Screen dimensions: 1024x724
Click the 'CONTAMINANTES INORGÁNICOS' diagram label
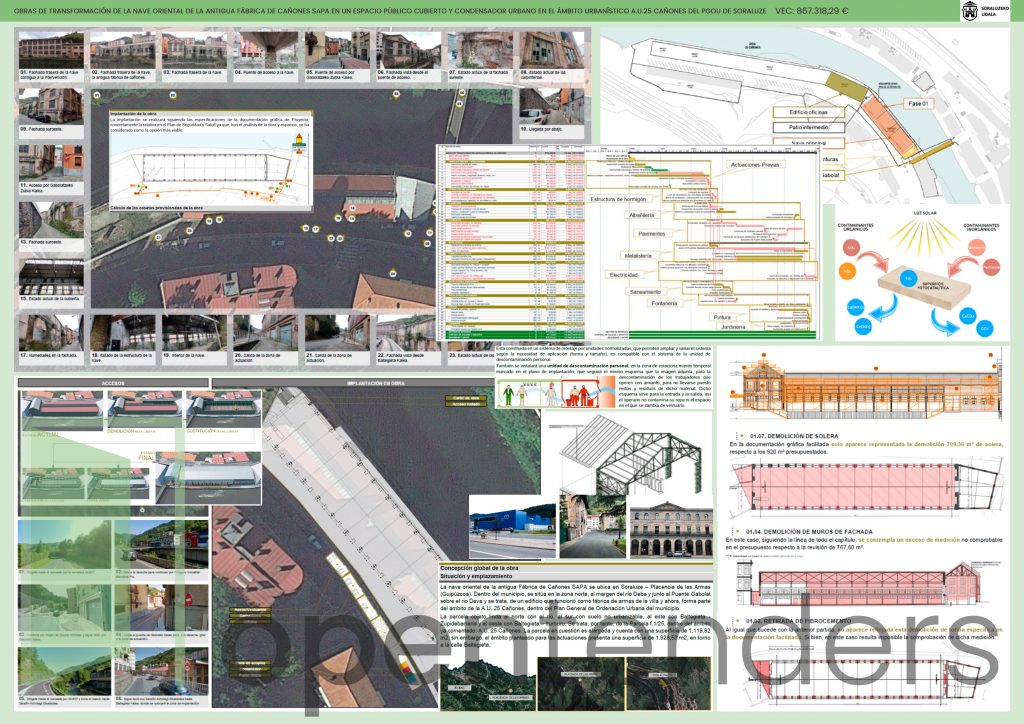(x=982, y=227)
